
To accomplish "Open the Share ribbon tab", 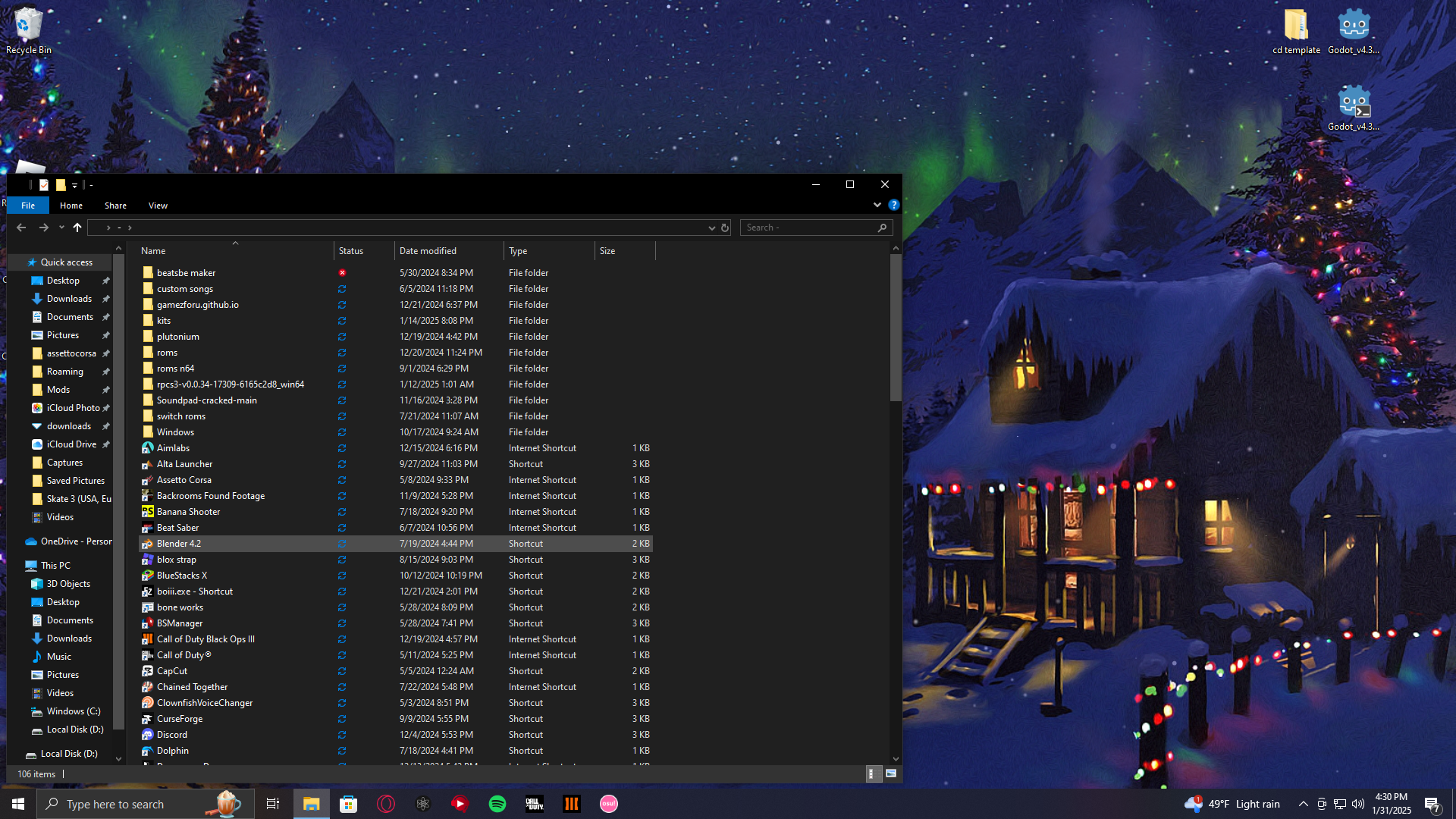I will pyautogui.click(x=115, y=206).
